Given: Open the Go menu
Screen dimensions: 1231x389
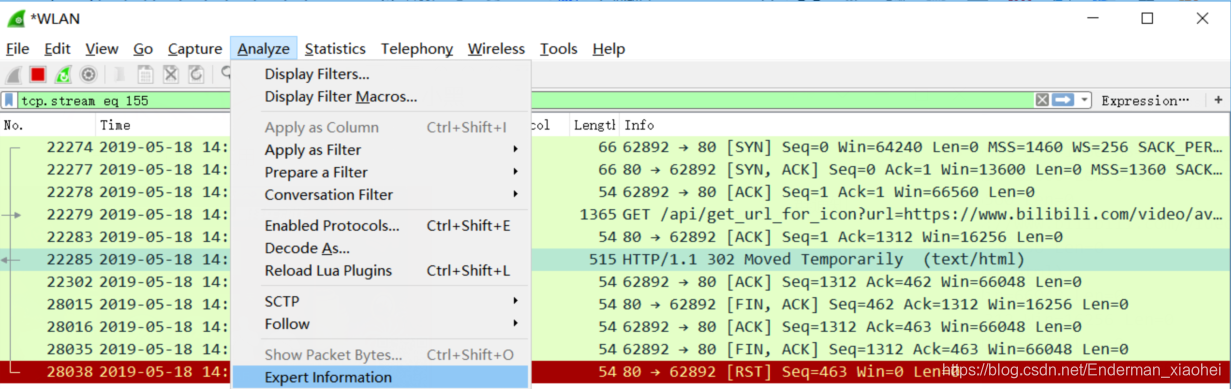Looking at the screenshot, I should coord(143,48).
